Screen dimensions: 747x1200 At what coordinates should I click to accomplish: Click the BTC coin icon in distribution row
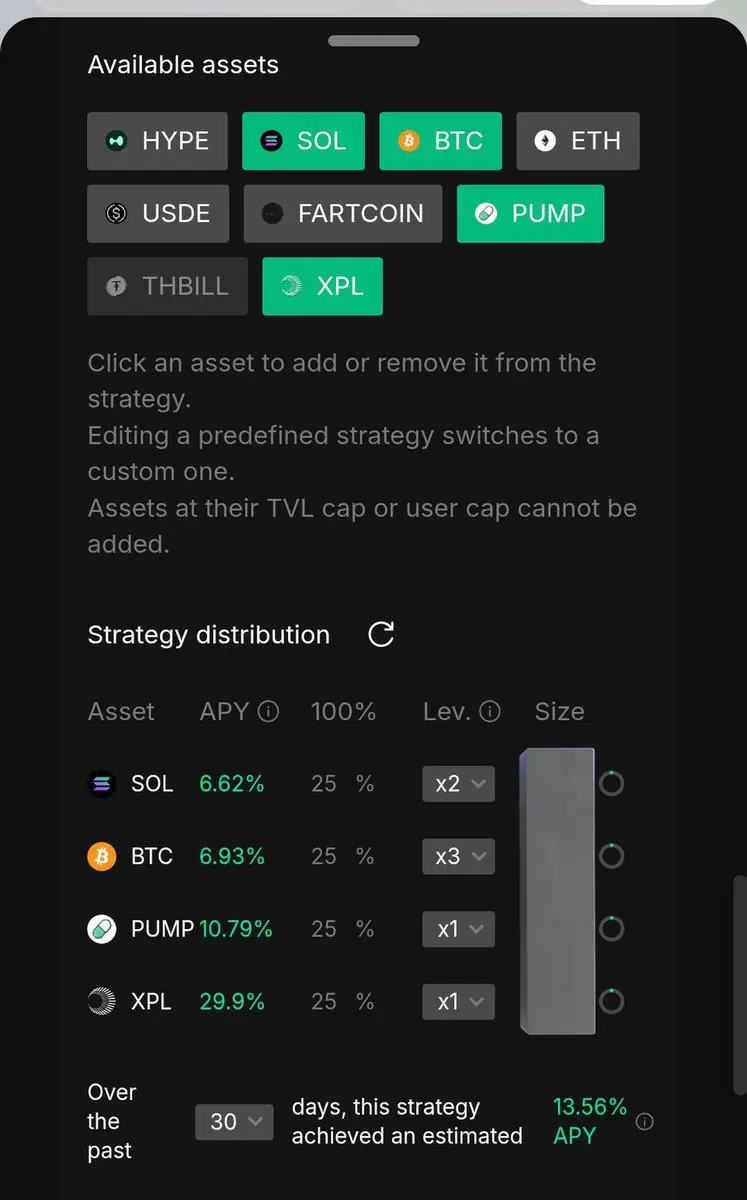pos(102,856)
